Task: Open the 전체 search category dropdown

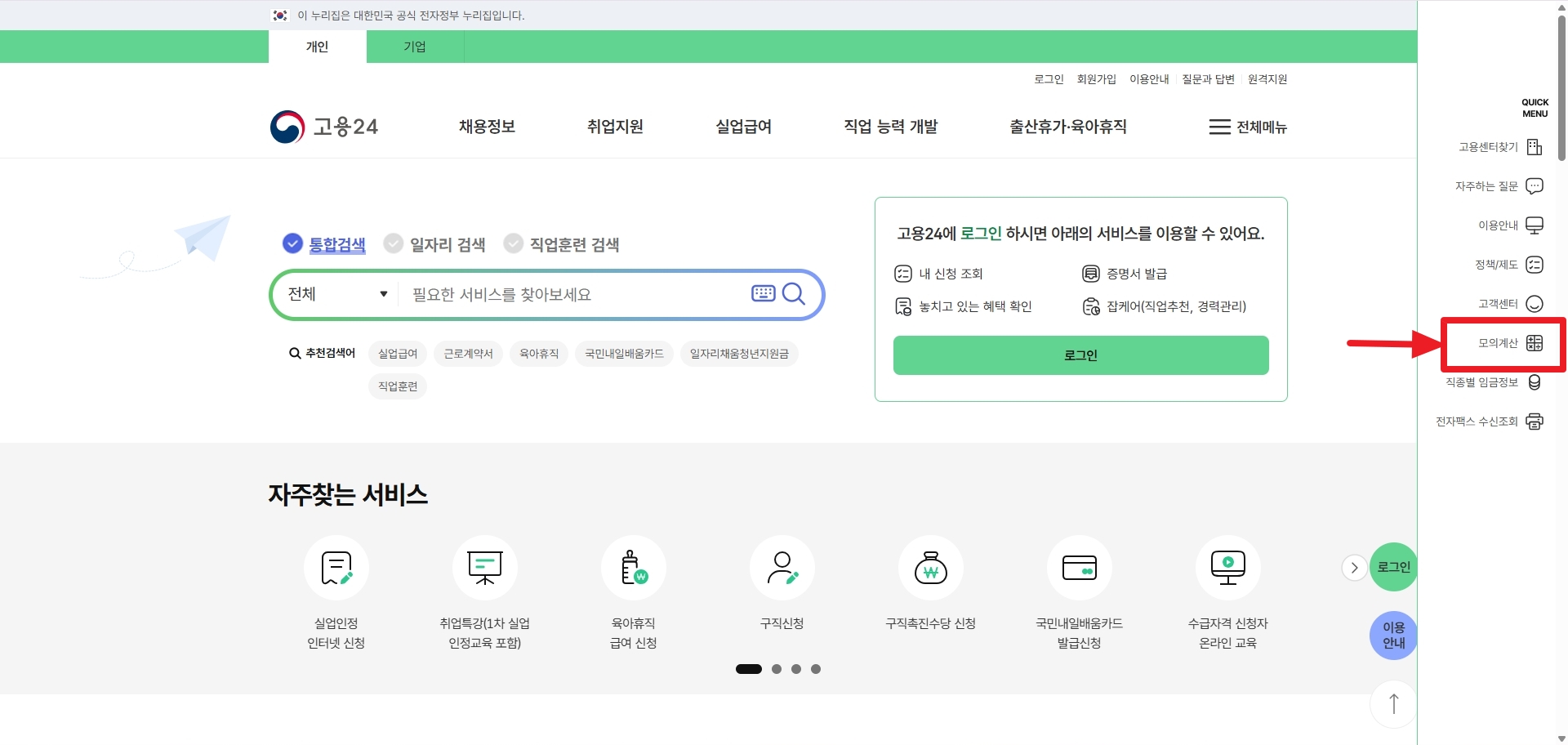Action: (336, 294)
